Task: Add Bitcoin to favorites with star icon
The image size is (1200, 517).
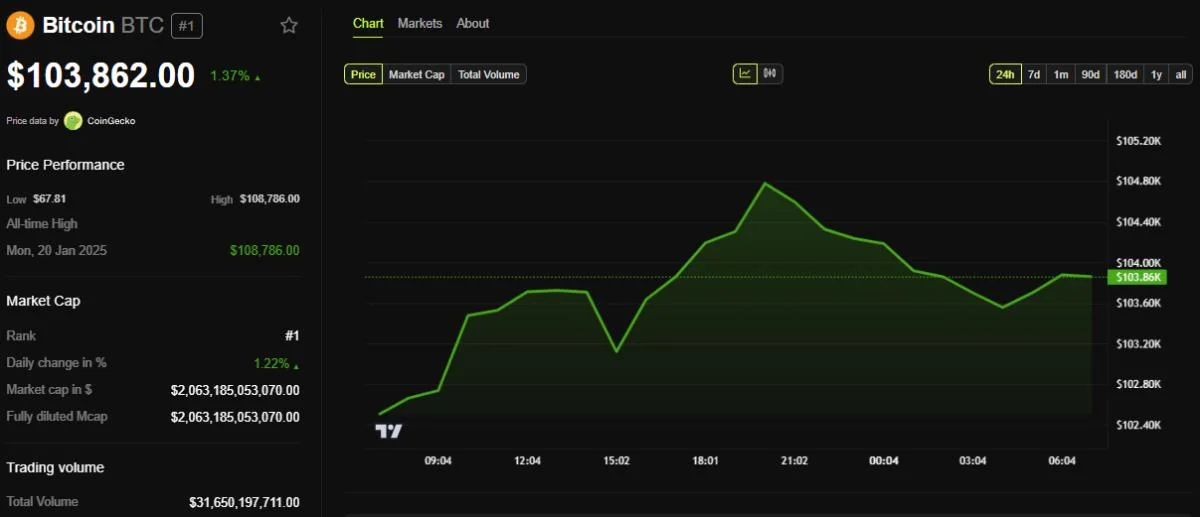Action: click(x=289, y=26)
